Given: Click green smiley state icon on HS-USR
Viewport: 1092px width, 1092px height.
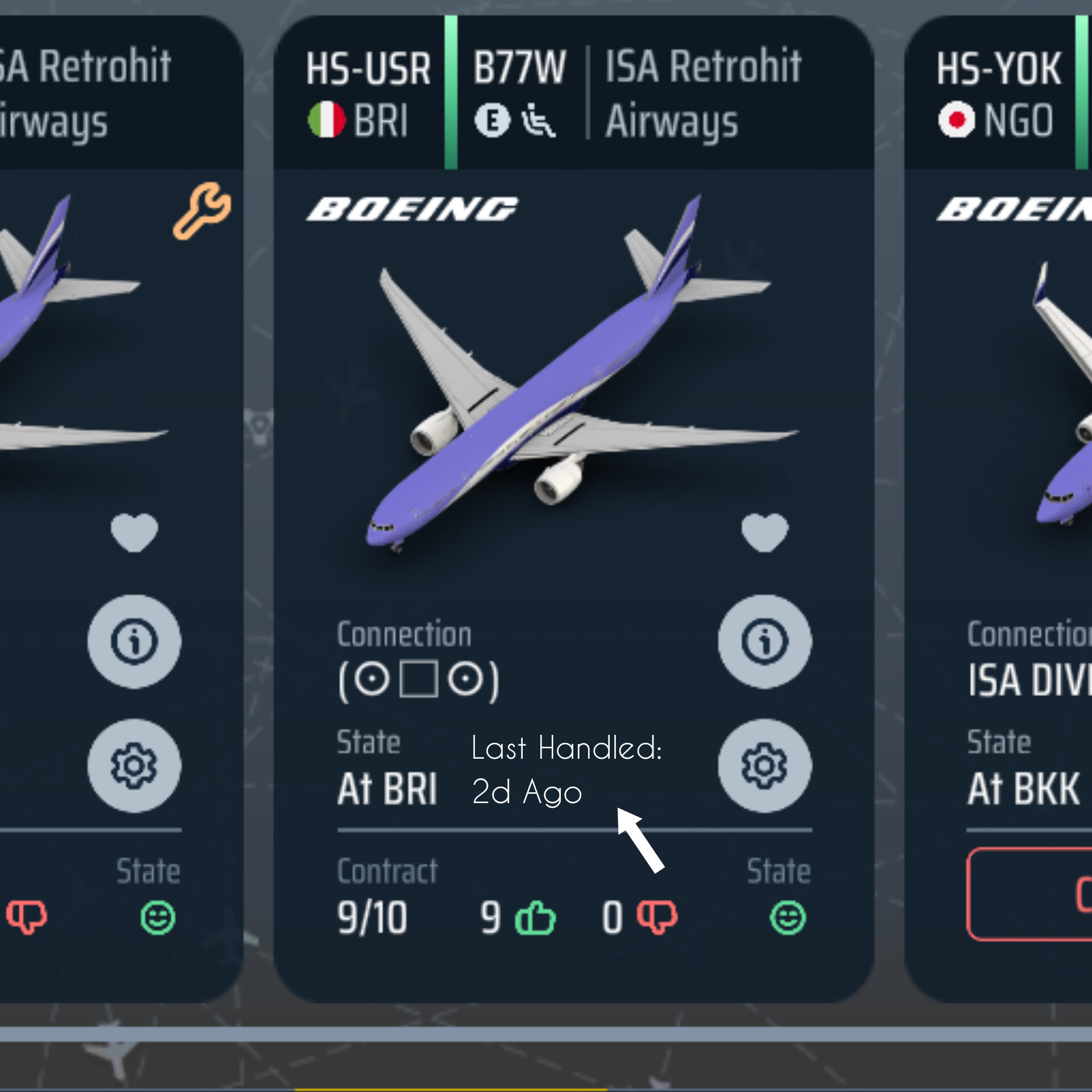Looking at the screenshot, I should coord(788,917).
